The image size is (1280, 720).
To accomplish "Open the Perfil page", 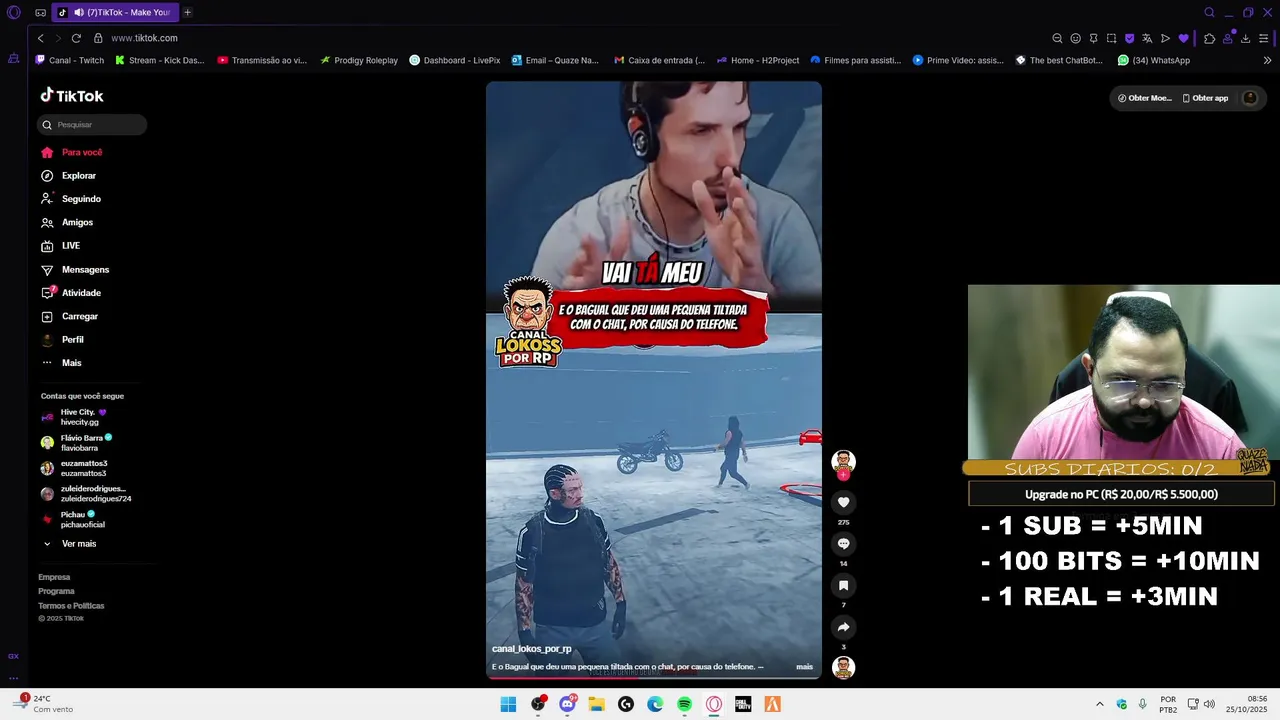I will [62, 340].
